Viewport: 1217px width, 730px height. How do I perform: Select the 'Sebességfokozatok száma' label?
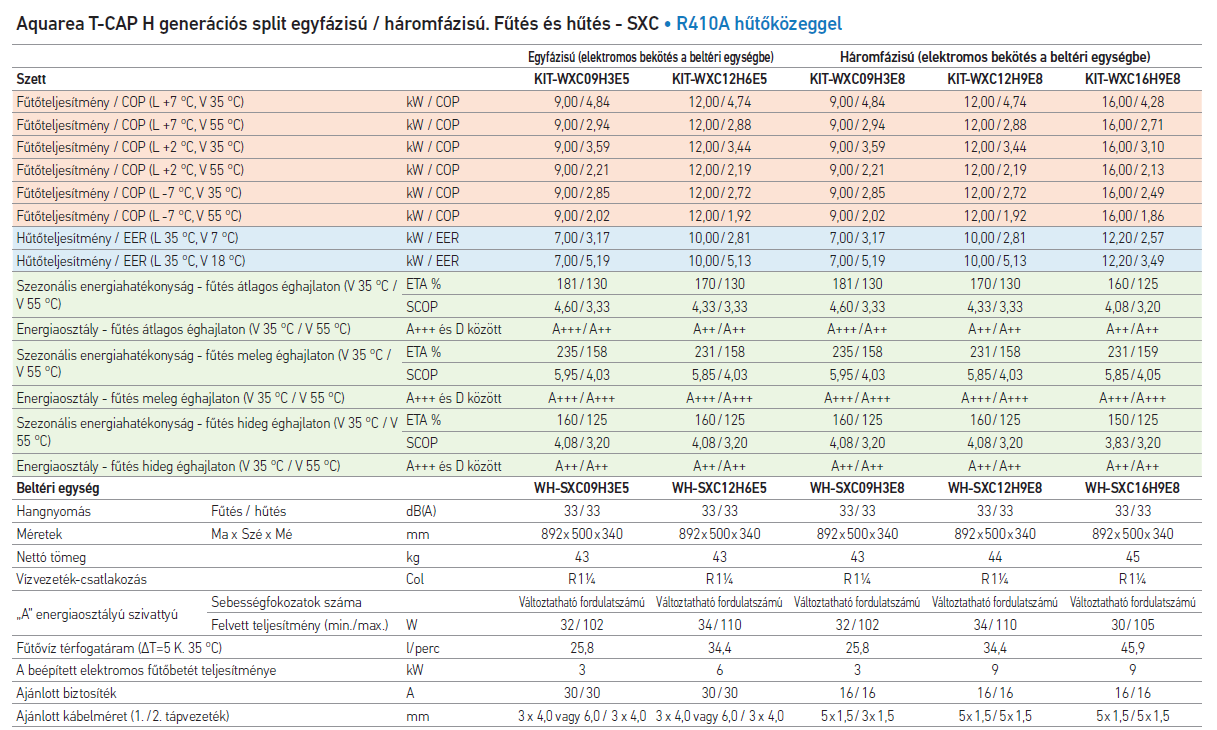pyautogui.click(x=286, y=602)
